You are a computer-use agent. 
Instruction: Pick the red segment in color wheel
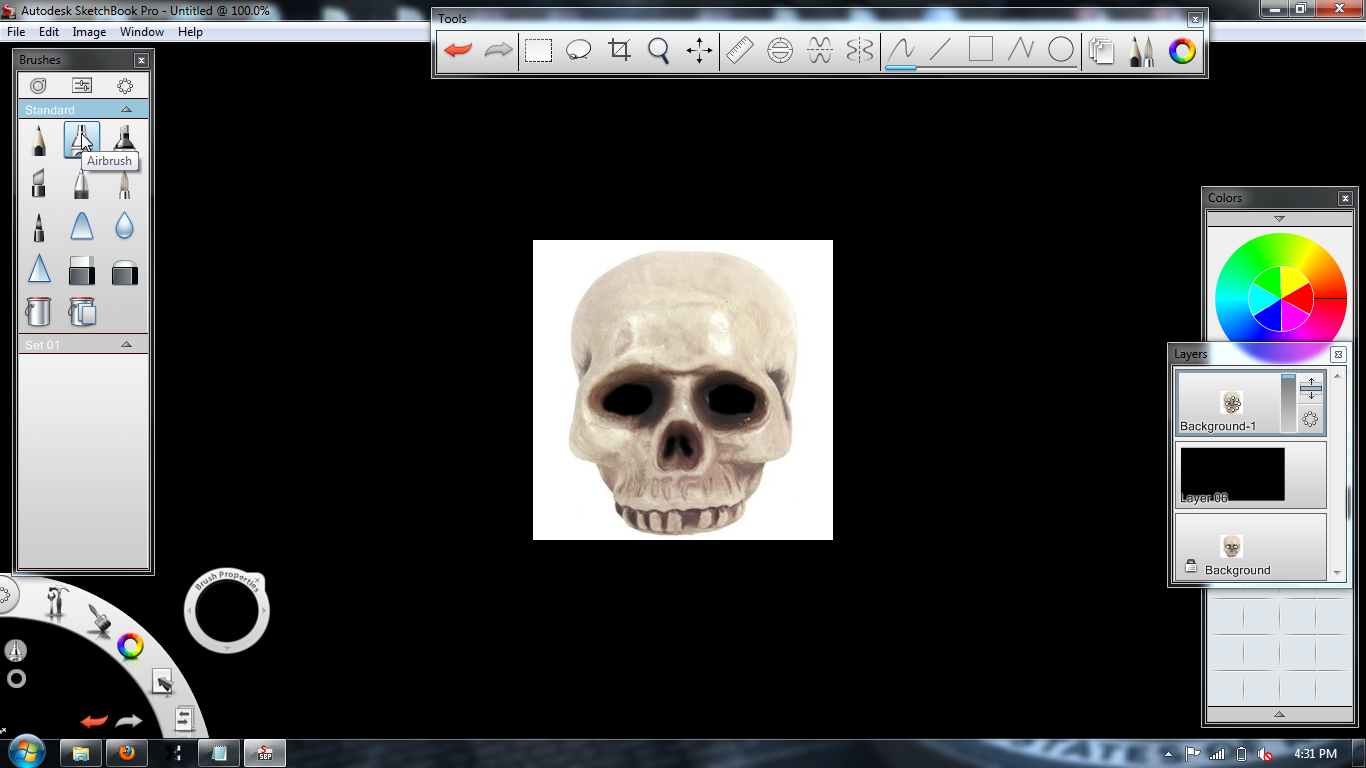1296,297
